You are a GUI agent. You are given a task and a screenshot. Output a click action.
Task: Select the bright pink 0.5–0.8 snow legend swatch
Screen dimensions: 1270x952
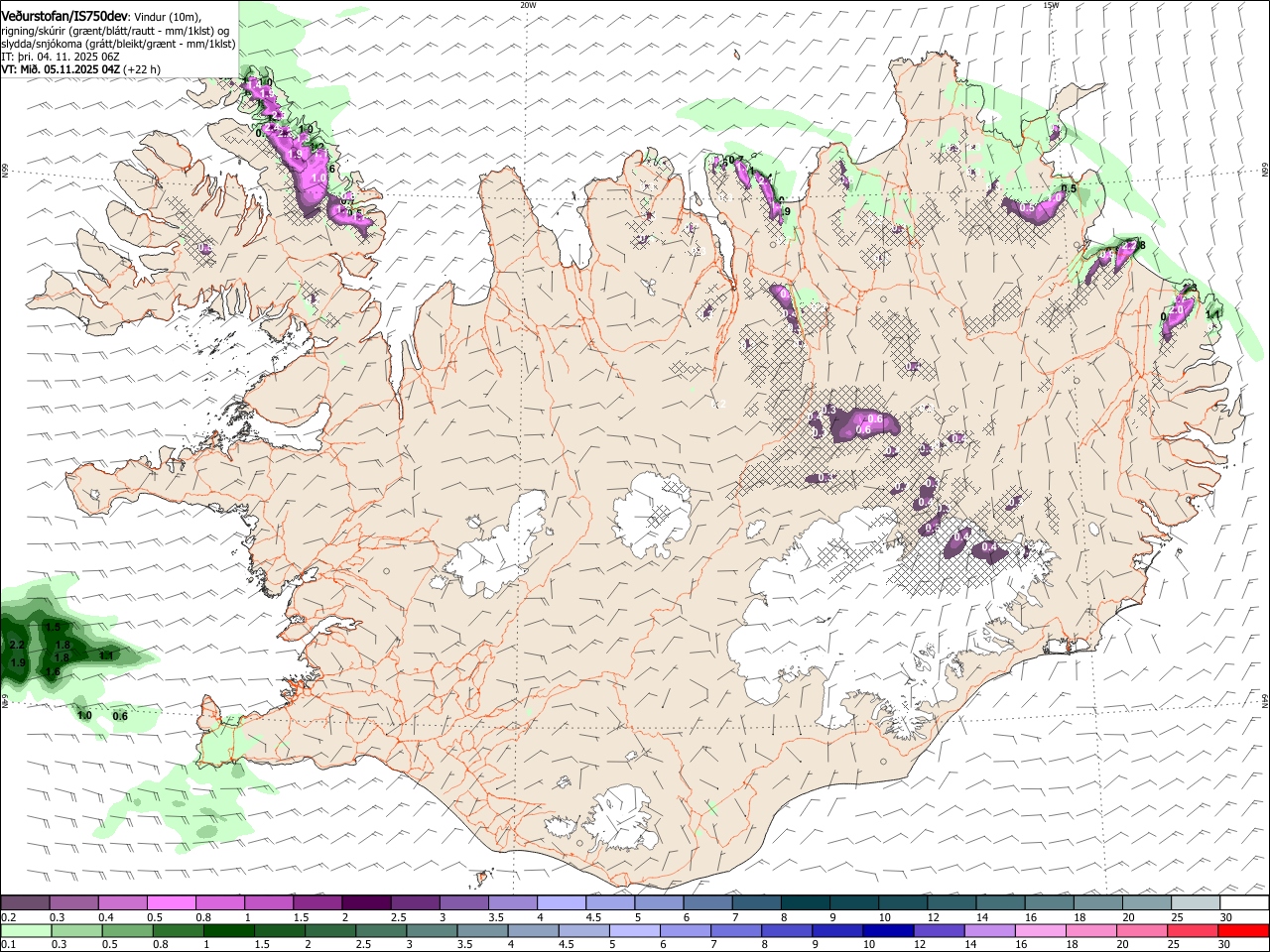pos(172,903)
